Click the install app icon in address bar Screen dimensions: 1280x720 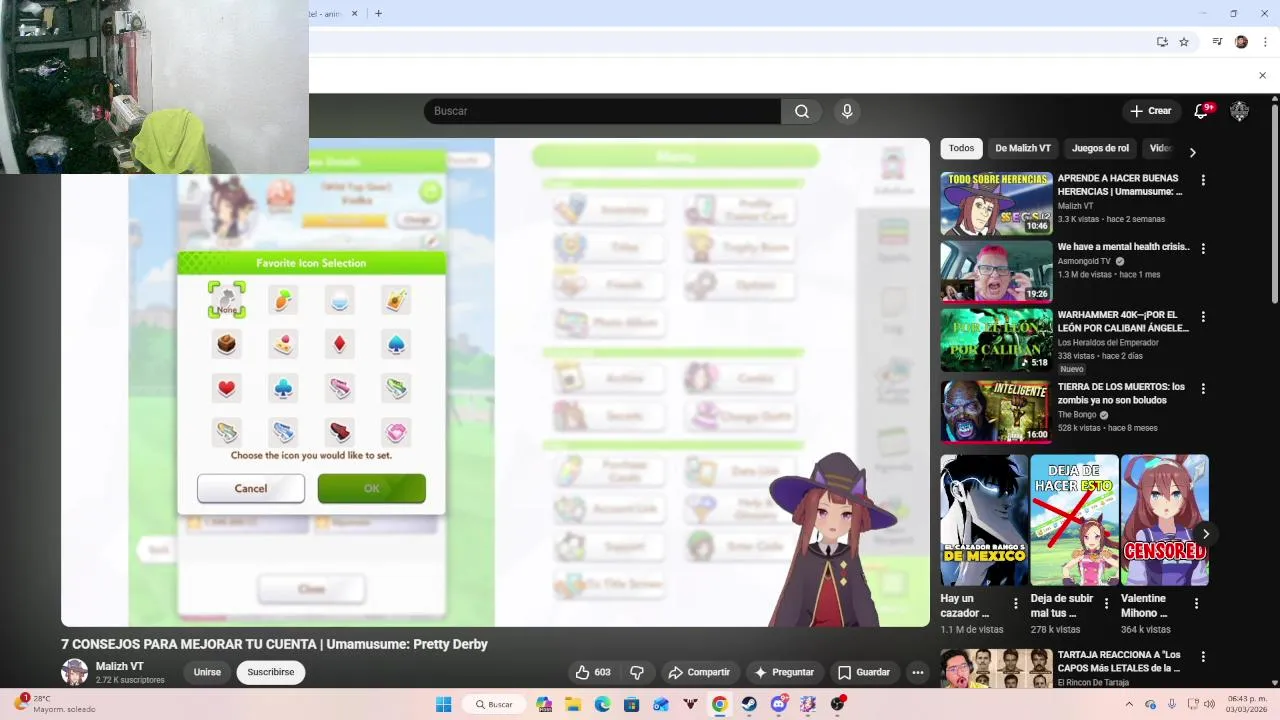point(1162,42)
